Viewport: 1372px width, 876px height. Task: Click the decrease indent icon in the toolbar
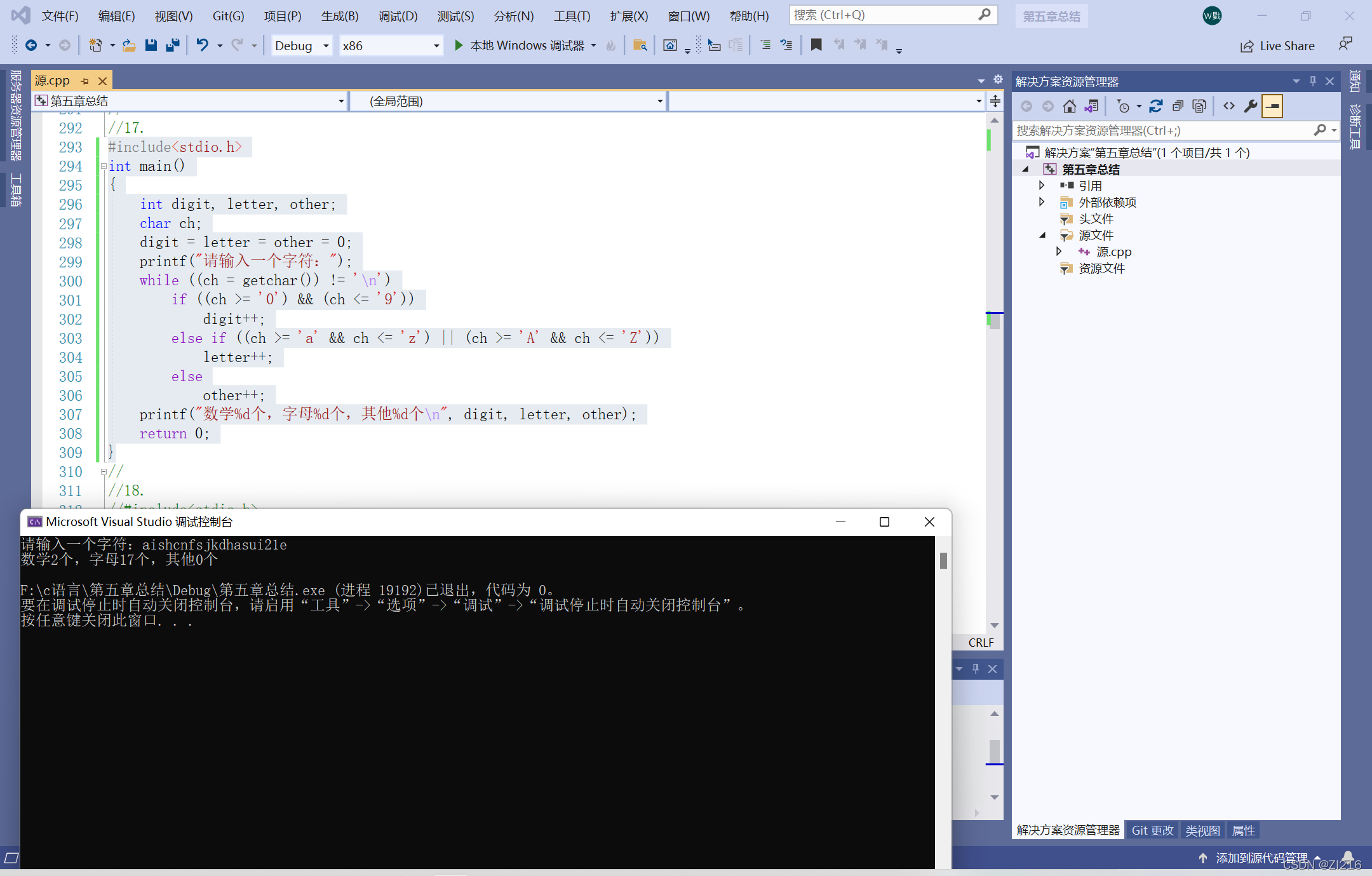pos(765,45)
